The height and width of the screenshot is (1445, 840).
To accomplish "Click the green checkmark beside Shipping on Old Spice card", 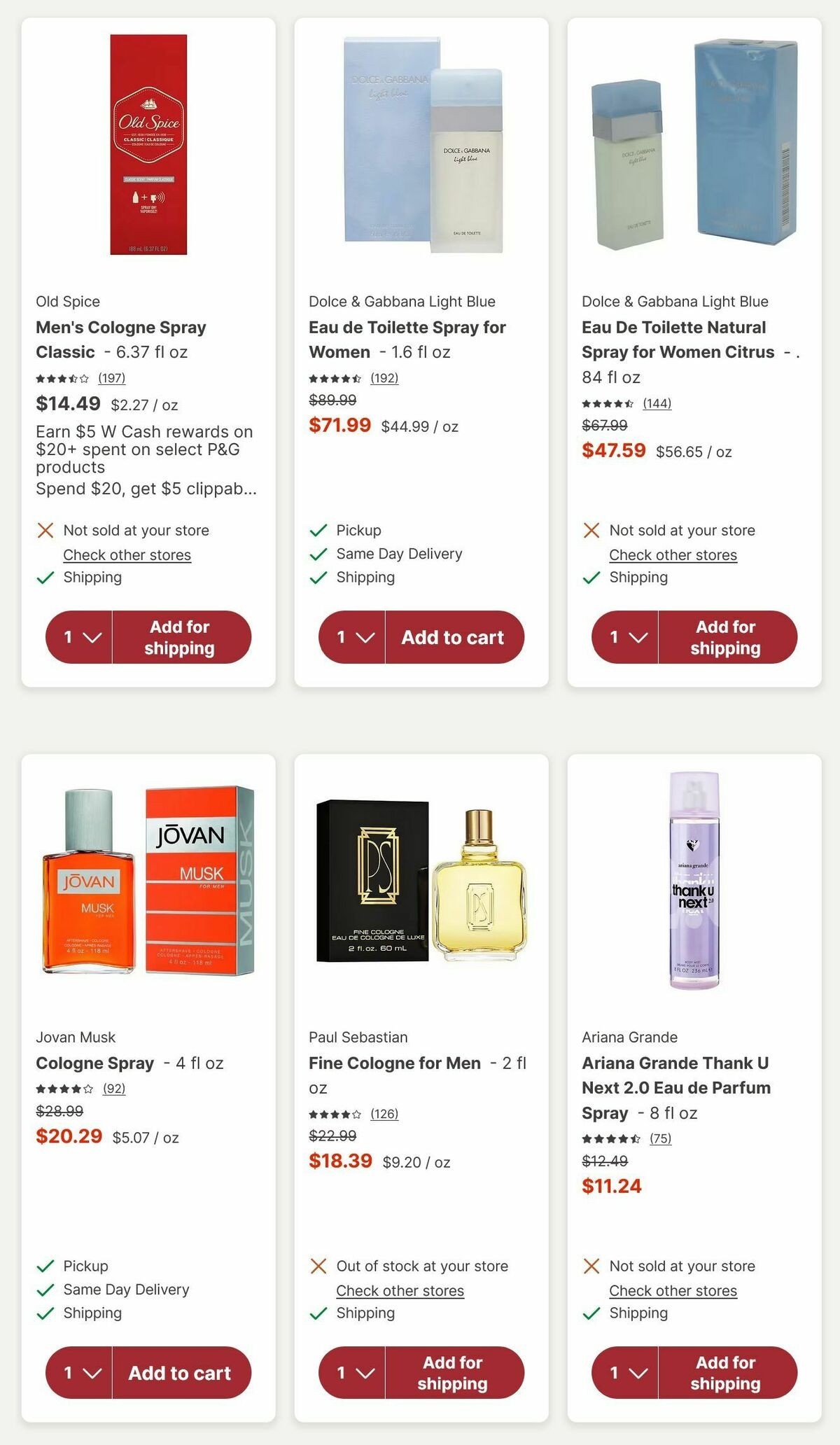I will click(45, 578).
